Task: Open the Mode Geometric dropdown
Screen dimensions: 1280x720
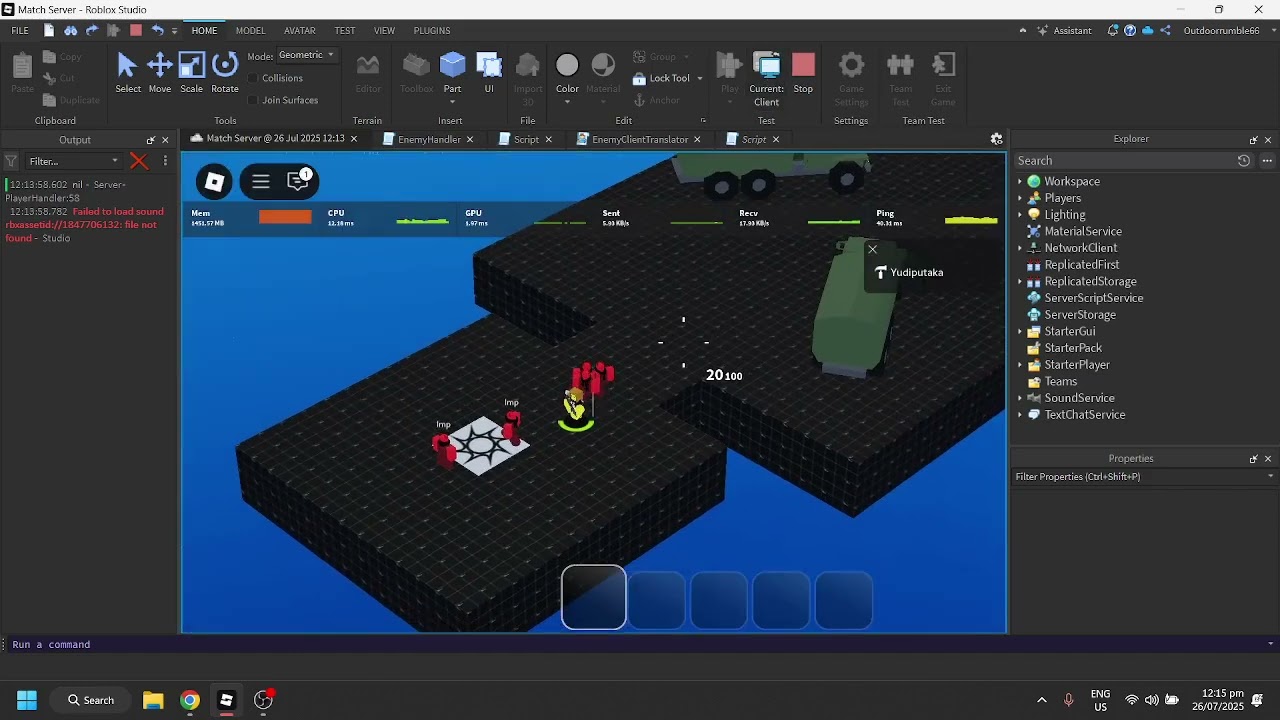Action: tap(306, 55)
